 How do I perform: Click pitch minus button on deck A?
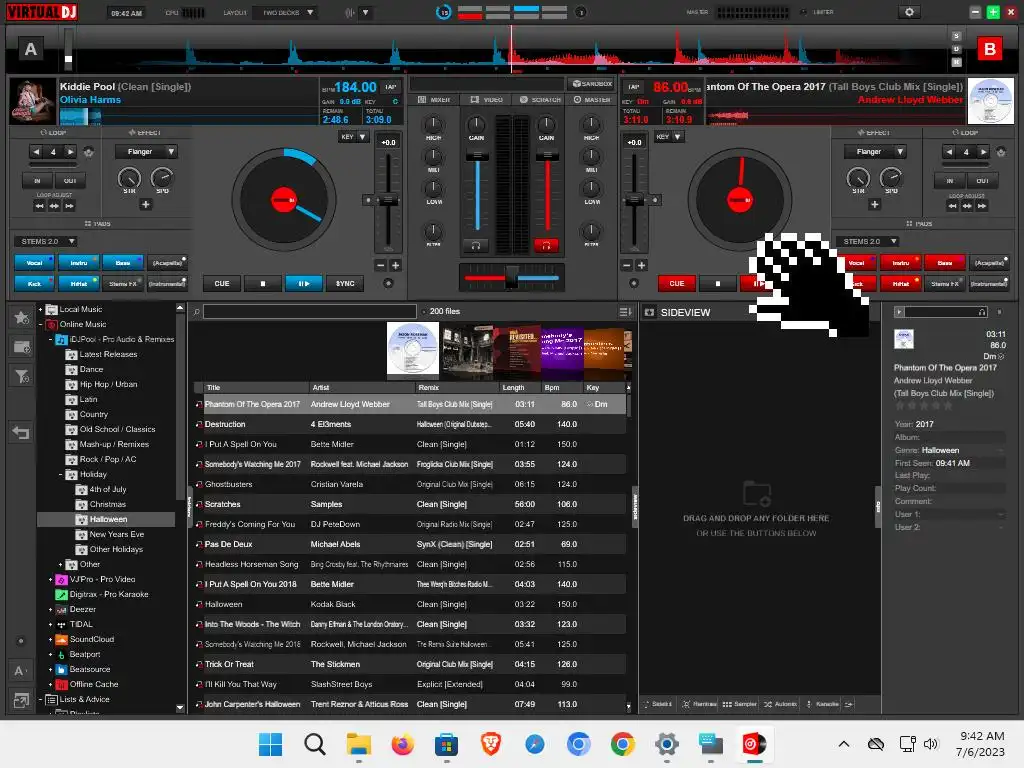[381, 265]
